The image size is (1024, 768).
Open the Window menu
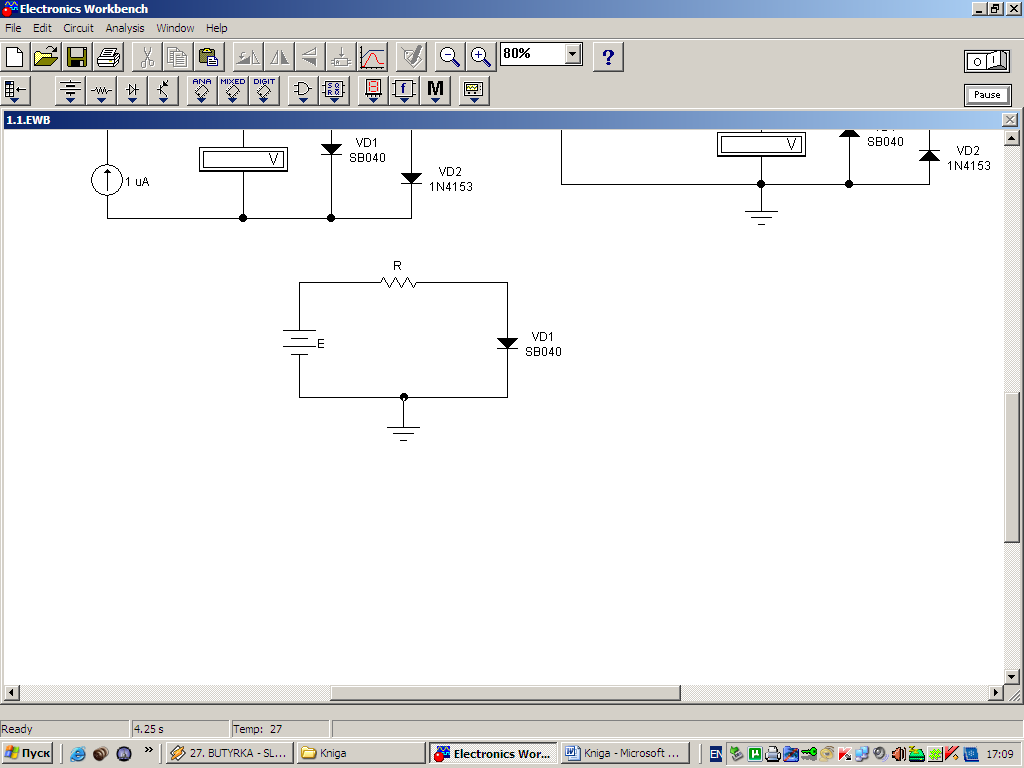tap(175, 28)
